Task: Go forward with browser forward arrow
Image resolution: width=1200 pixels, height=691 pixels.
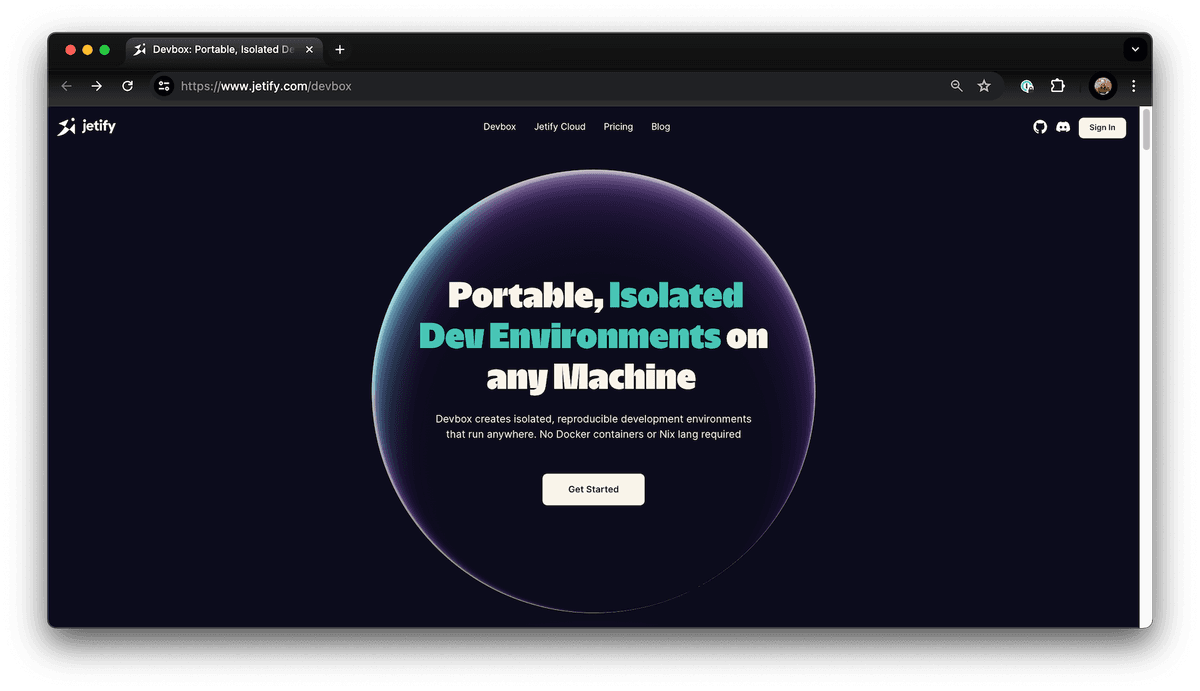Action: click(97, 86)
